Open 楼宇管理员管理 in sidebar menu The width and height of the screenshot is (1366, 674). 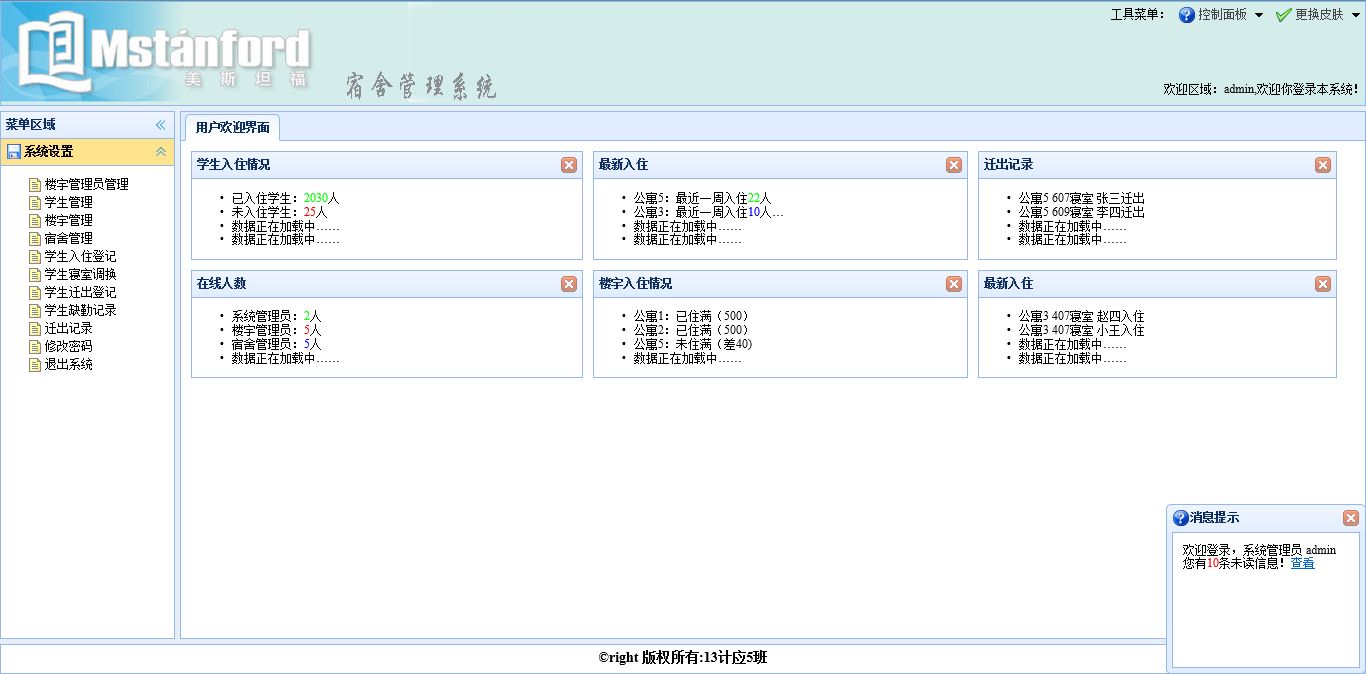(86, 184)
